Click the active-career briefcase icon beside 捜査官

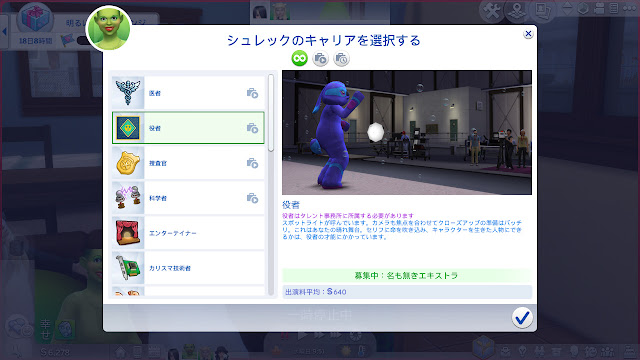tap(252, 163)
